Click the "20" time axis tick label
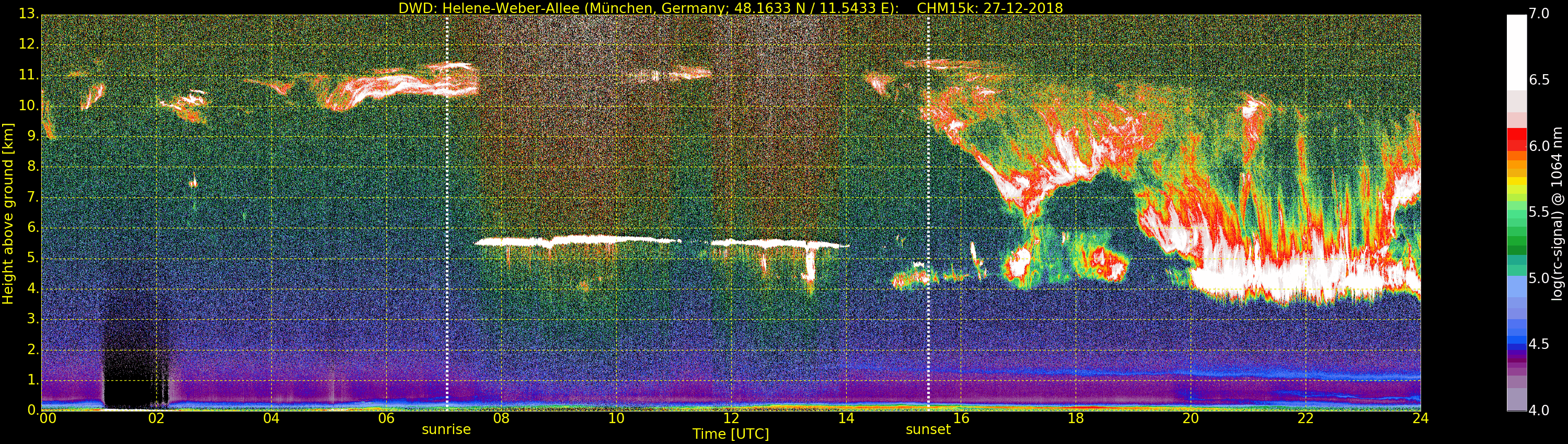Screen dimensions: 1568x444 coord(1191,418)
